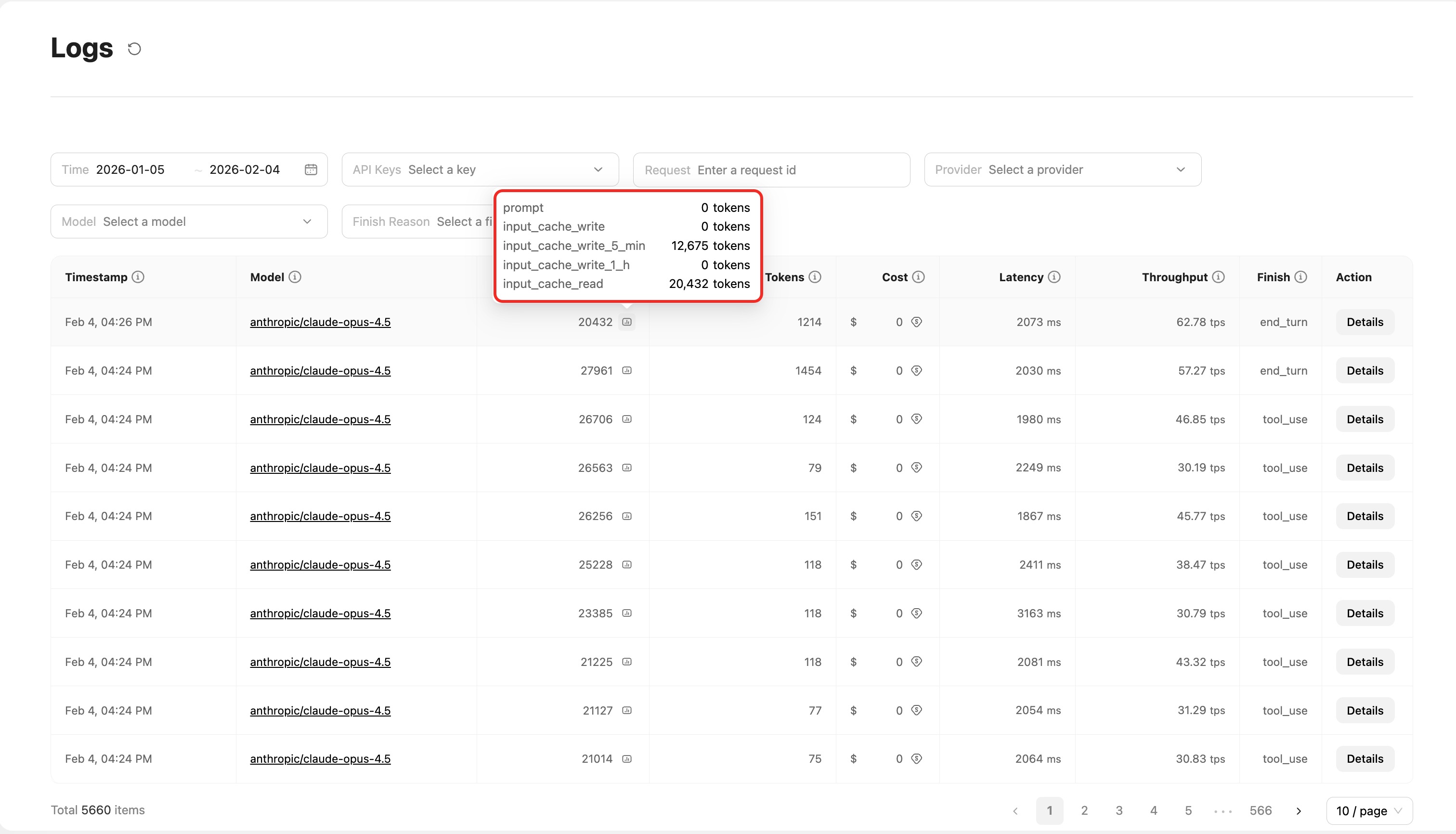Viewport: 1456px width, 834px height.
Task: Click cost detail icon in 124-token row
Action: 916,419
